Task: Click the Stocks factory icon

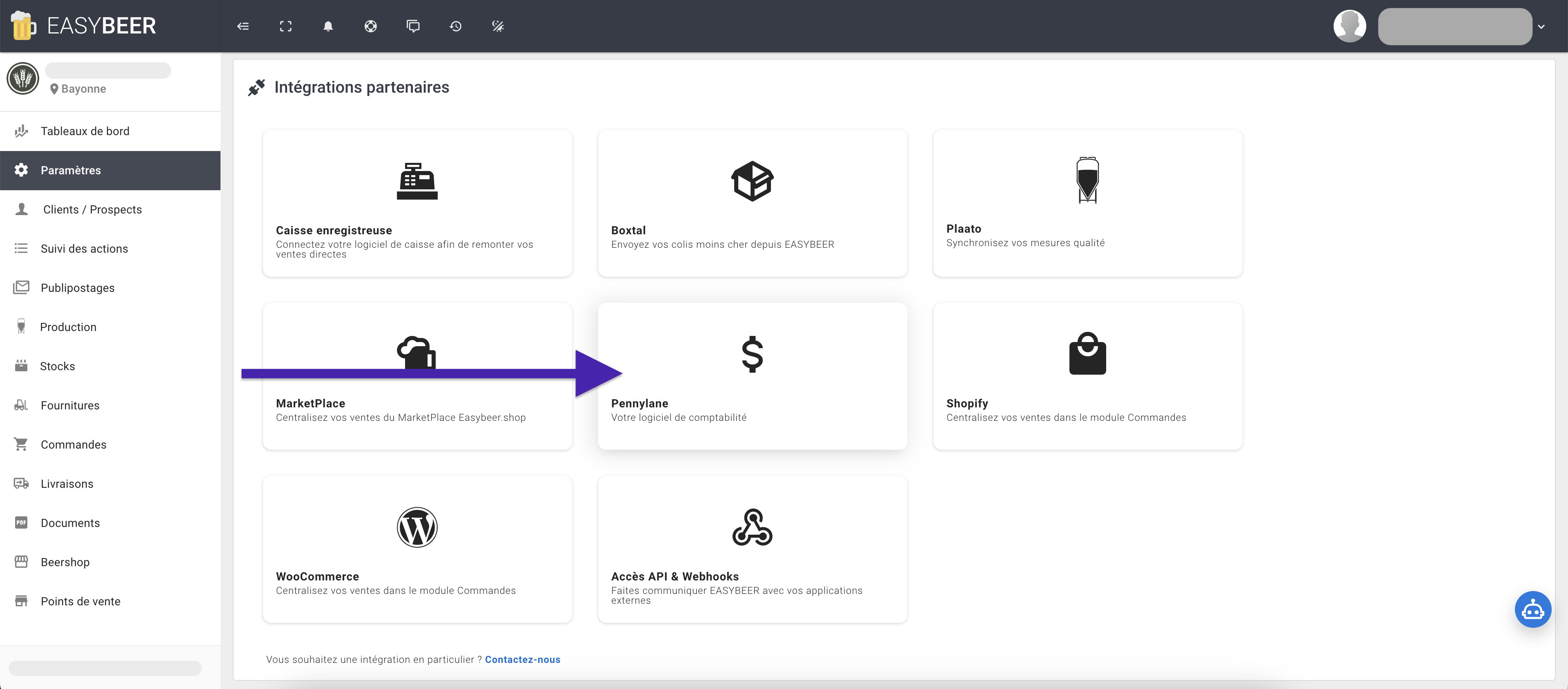Action: click(21, 365)
